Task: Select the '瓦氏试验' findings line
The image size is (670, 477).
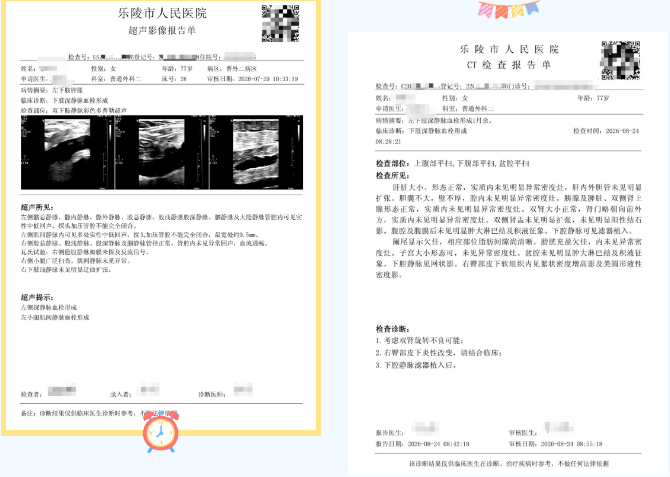Action: pyautogui.click(x=85, y=252)
